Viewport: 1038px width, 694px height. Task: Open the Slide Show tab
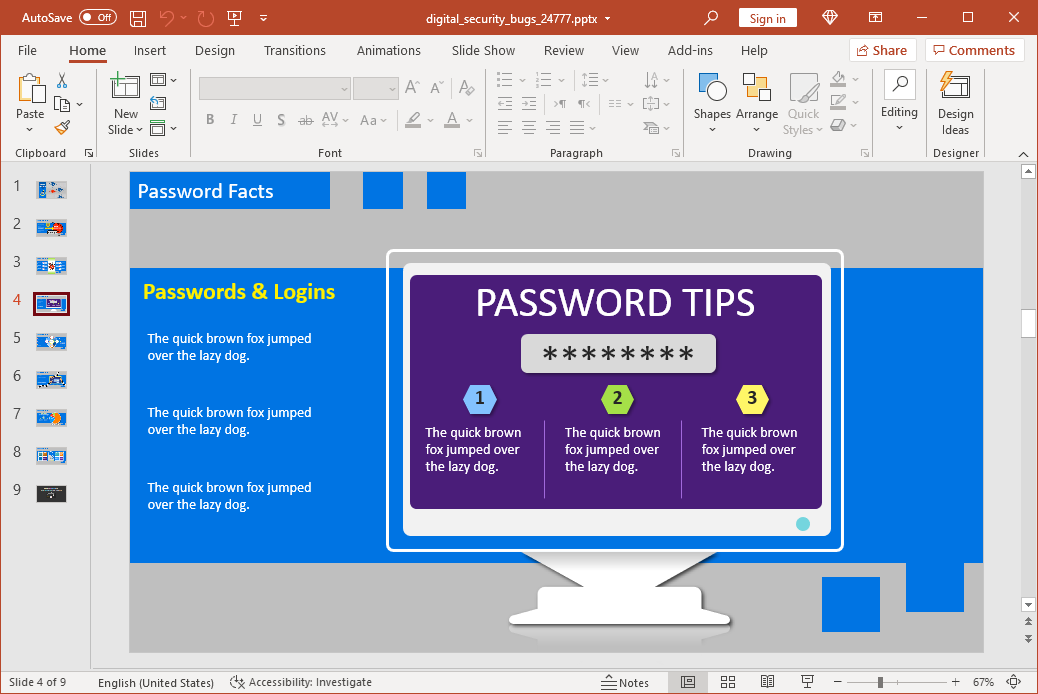point(483,50)
